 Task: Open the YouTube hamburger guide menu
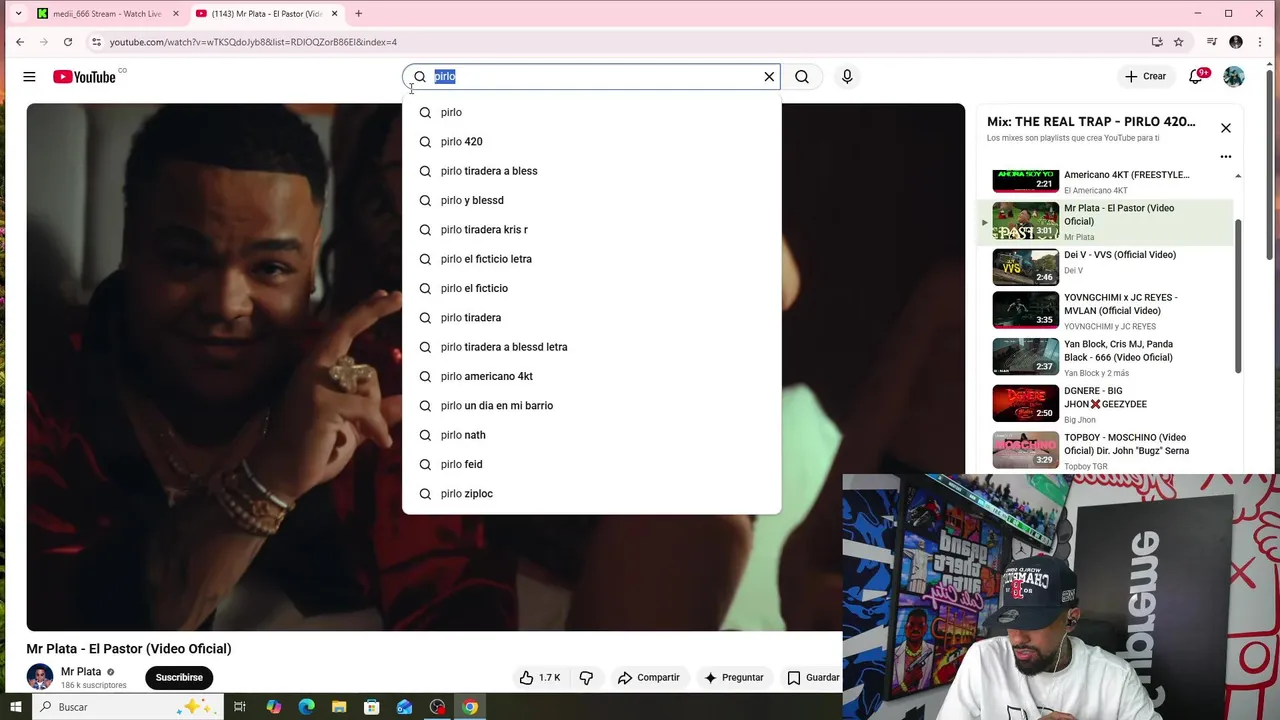[x=29, y=77]
